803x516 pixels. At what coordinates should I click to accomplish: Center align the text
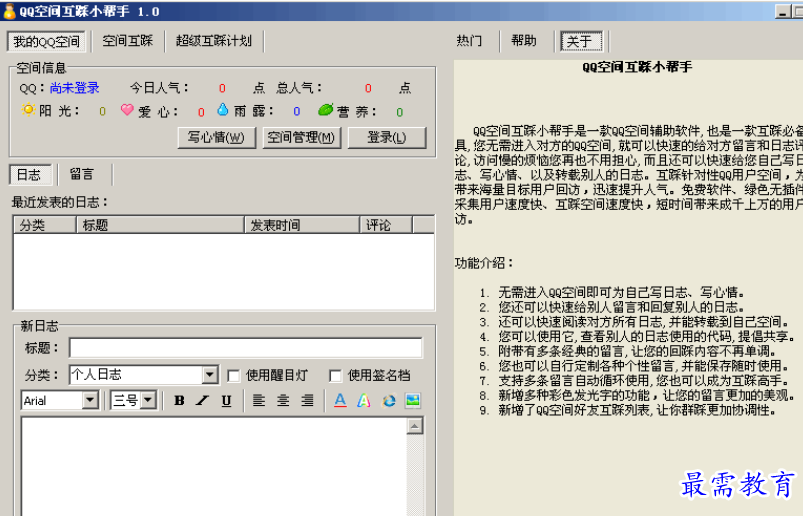283,400
